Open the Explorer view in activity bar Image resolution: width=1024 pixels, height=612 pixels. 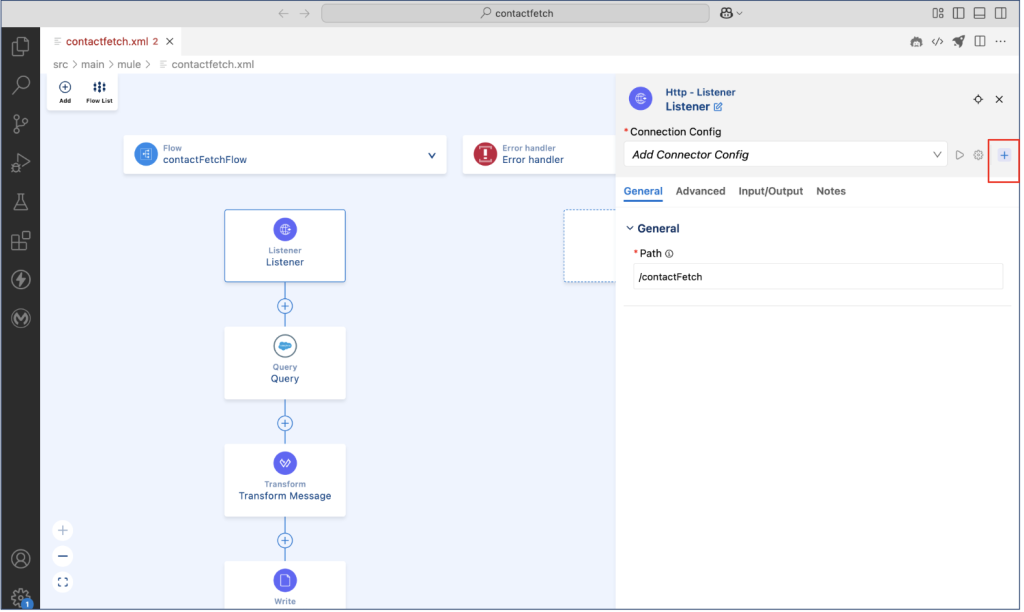pos(21,46)
